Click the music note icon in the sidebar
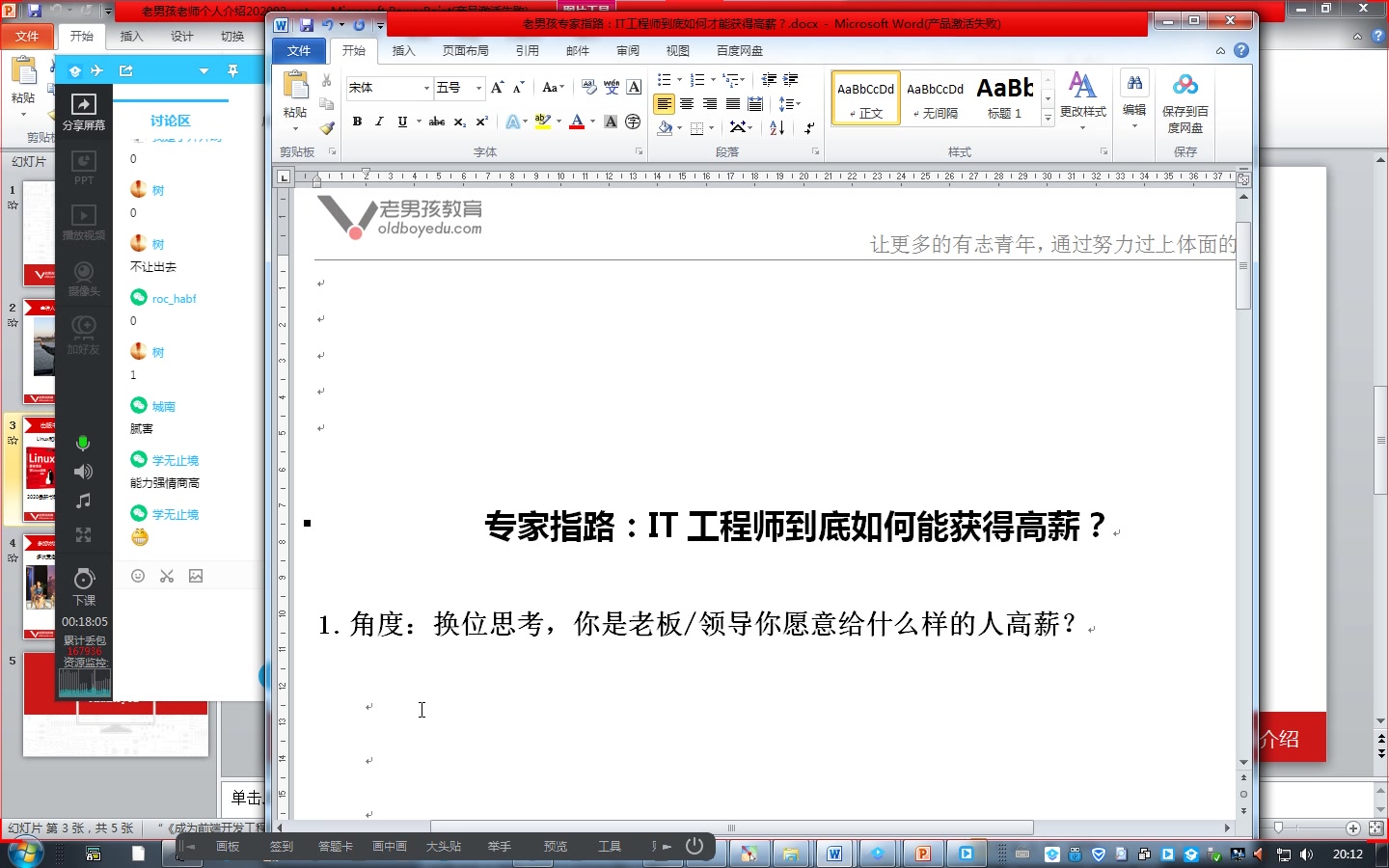Viewport: 1389px width, 868px height. coord(83,501)
